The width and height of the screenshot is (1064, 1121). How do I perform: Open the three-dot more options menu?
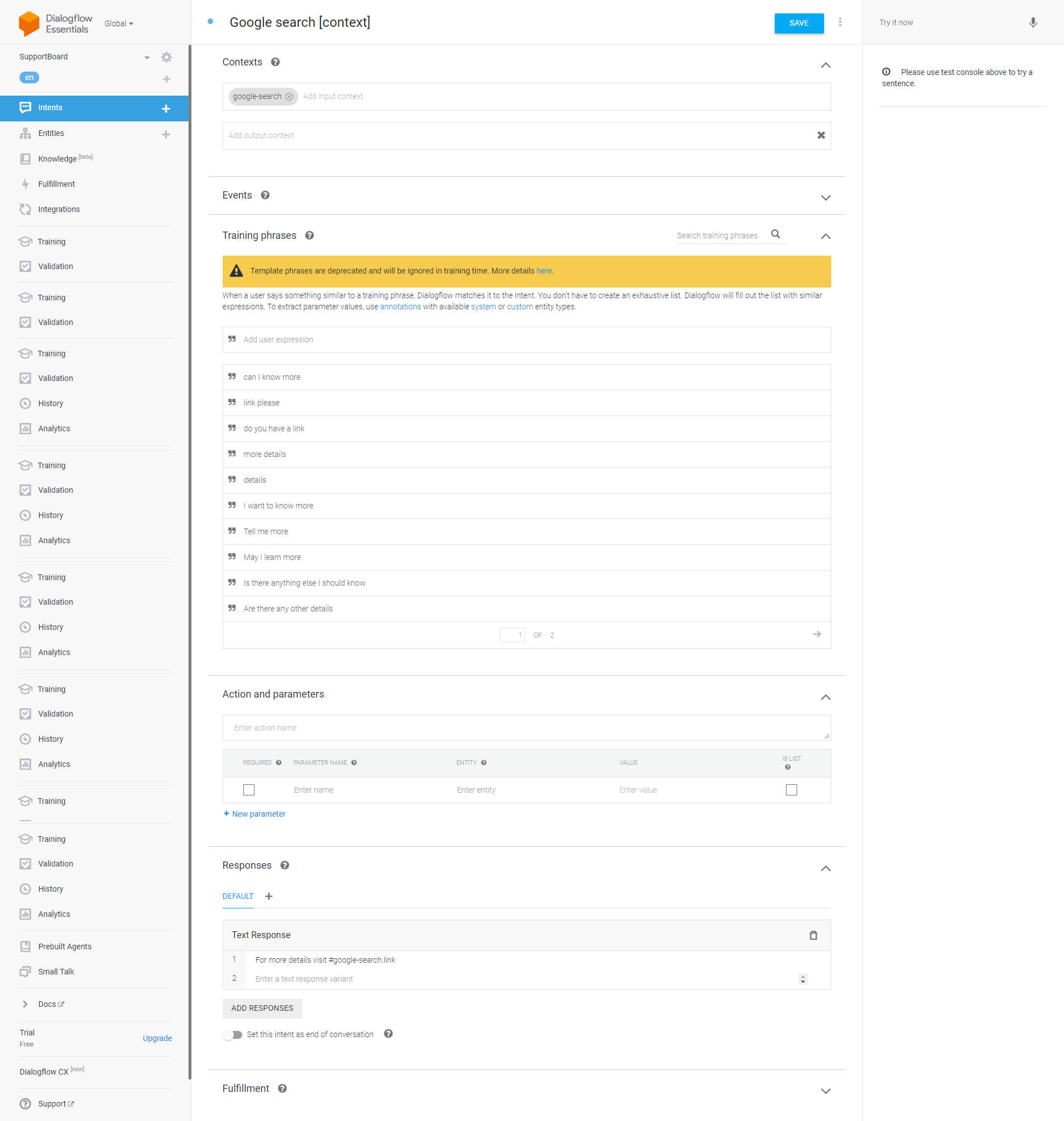pos(840,22)
